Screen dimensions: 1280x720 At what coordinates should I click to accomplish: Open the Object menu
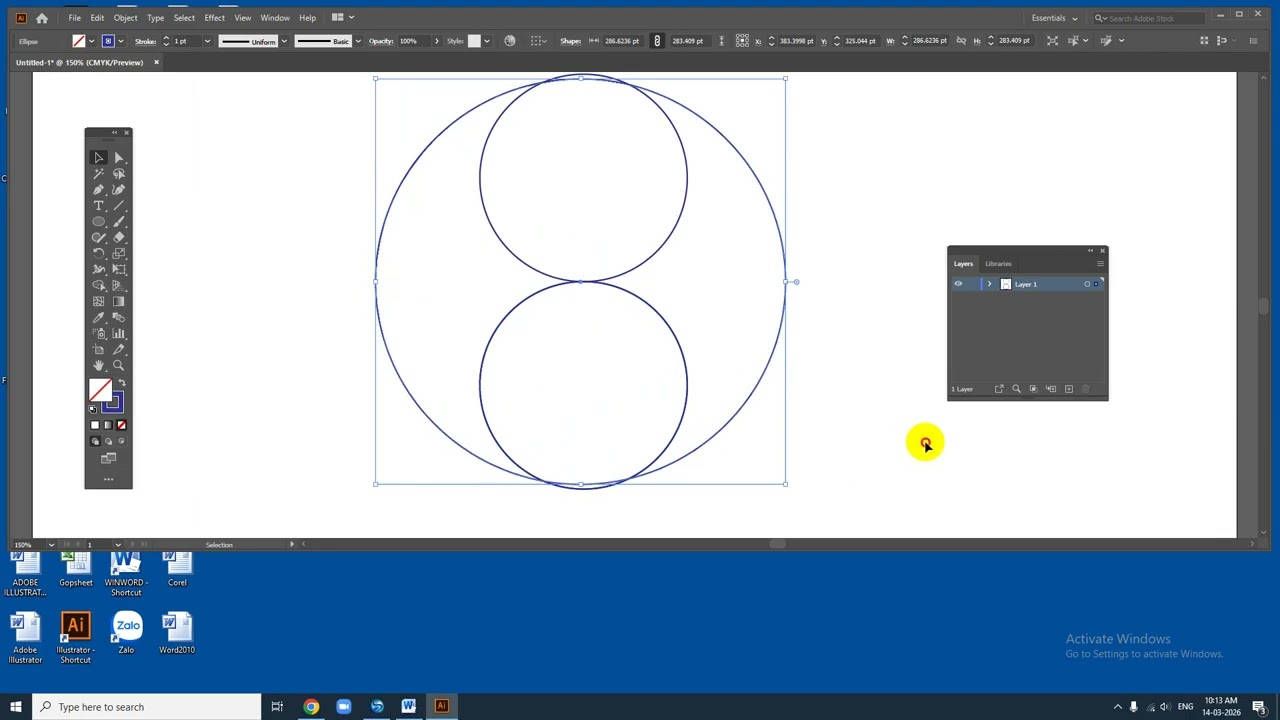pos(125,18)
